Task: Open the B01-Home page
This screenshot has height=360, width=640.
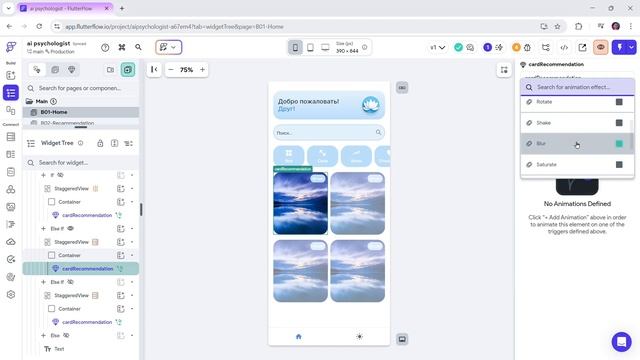Action: tap(81, 112)
